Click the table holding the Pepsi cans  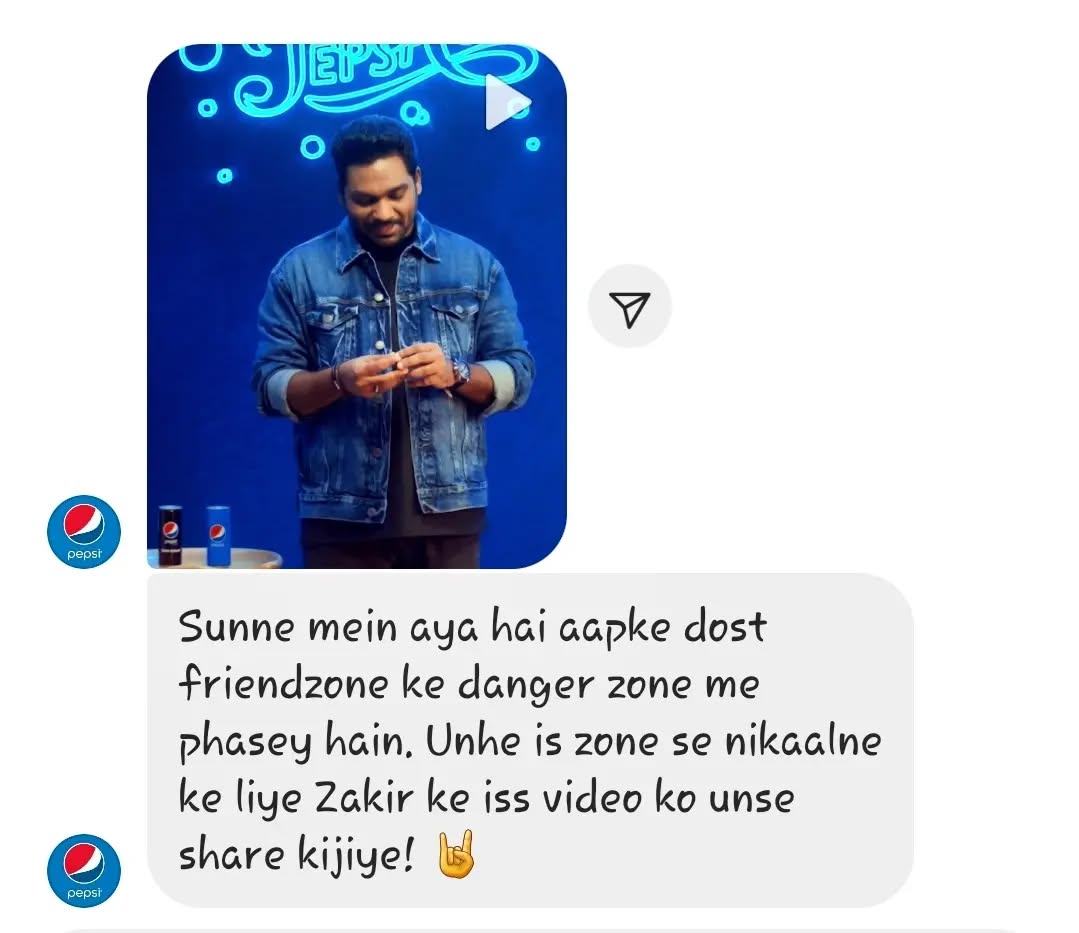(x=215, y=559)
